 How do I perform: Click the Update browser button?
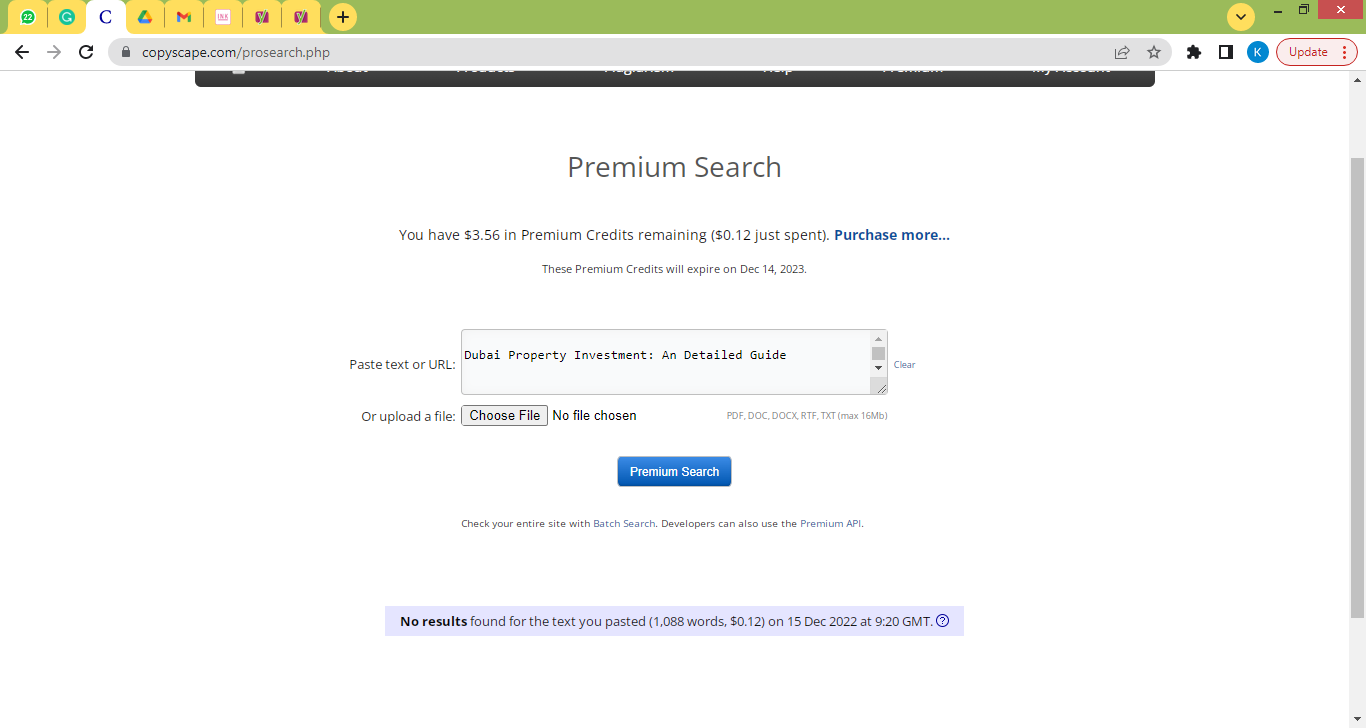(1316, 52)
